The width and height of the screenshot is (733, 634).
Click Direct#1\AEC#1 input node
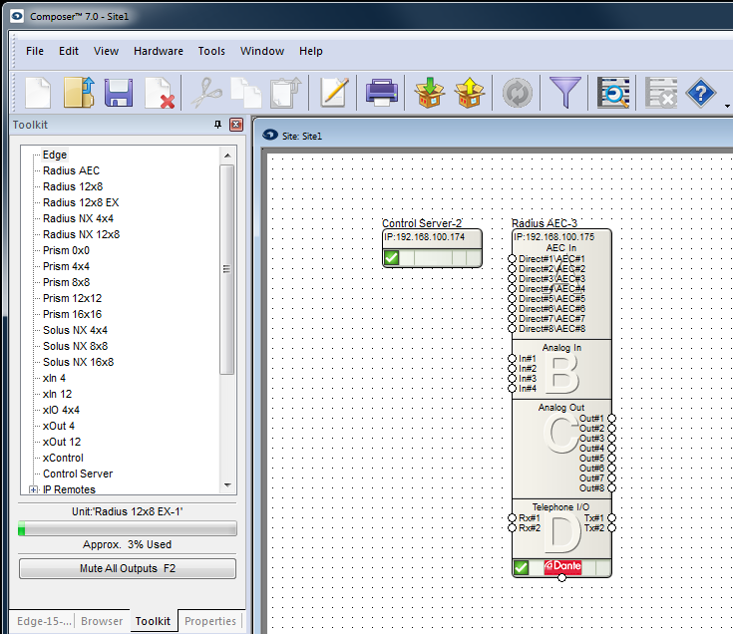point(512,259)
